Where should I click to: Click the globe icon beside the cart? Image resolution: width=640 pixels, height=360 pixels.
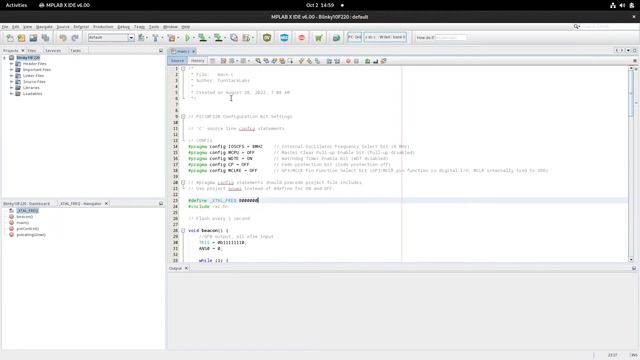pyautogui.click(x=336, y=38)
